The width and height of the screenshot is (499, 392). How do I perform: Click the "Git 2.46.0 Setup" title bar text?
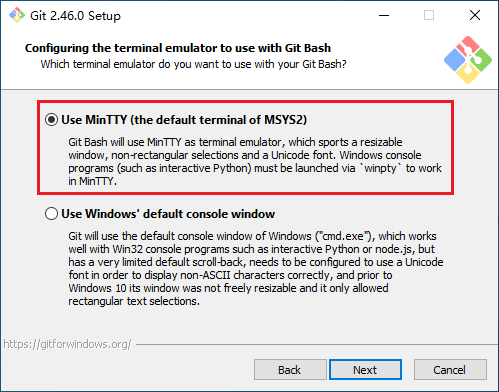pyautogui.click(x=75, y=16)
